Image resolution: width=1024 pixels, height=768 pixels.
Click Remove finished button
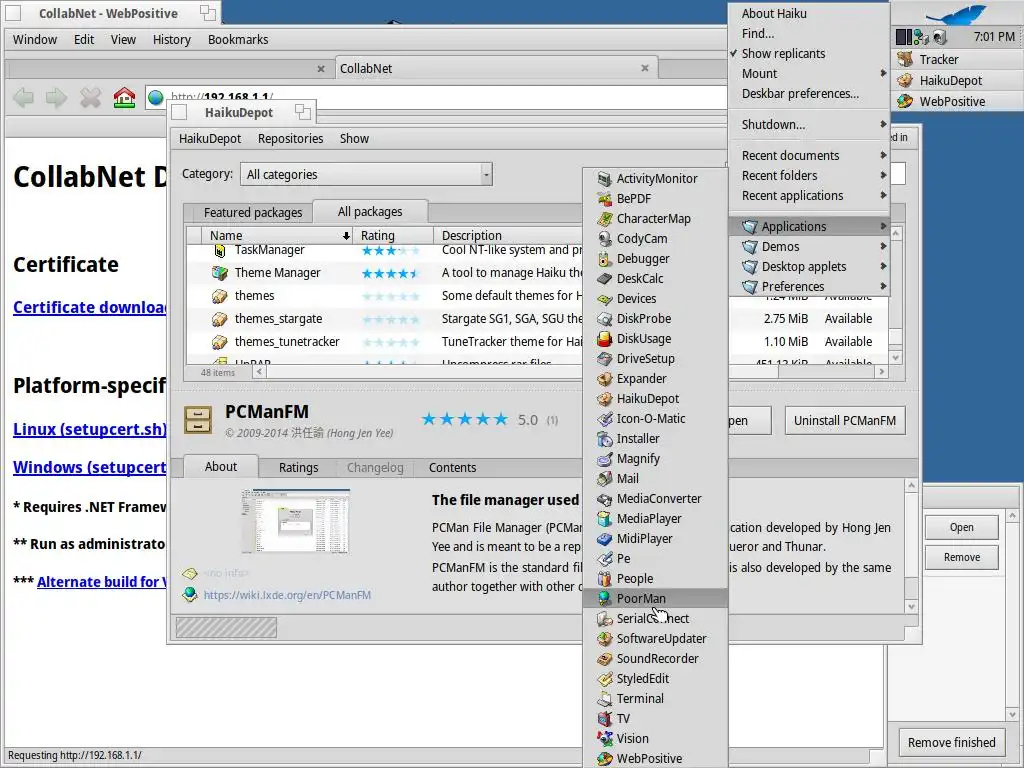(952, 743)
